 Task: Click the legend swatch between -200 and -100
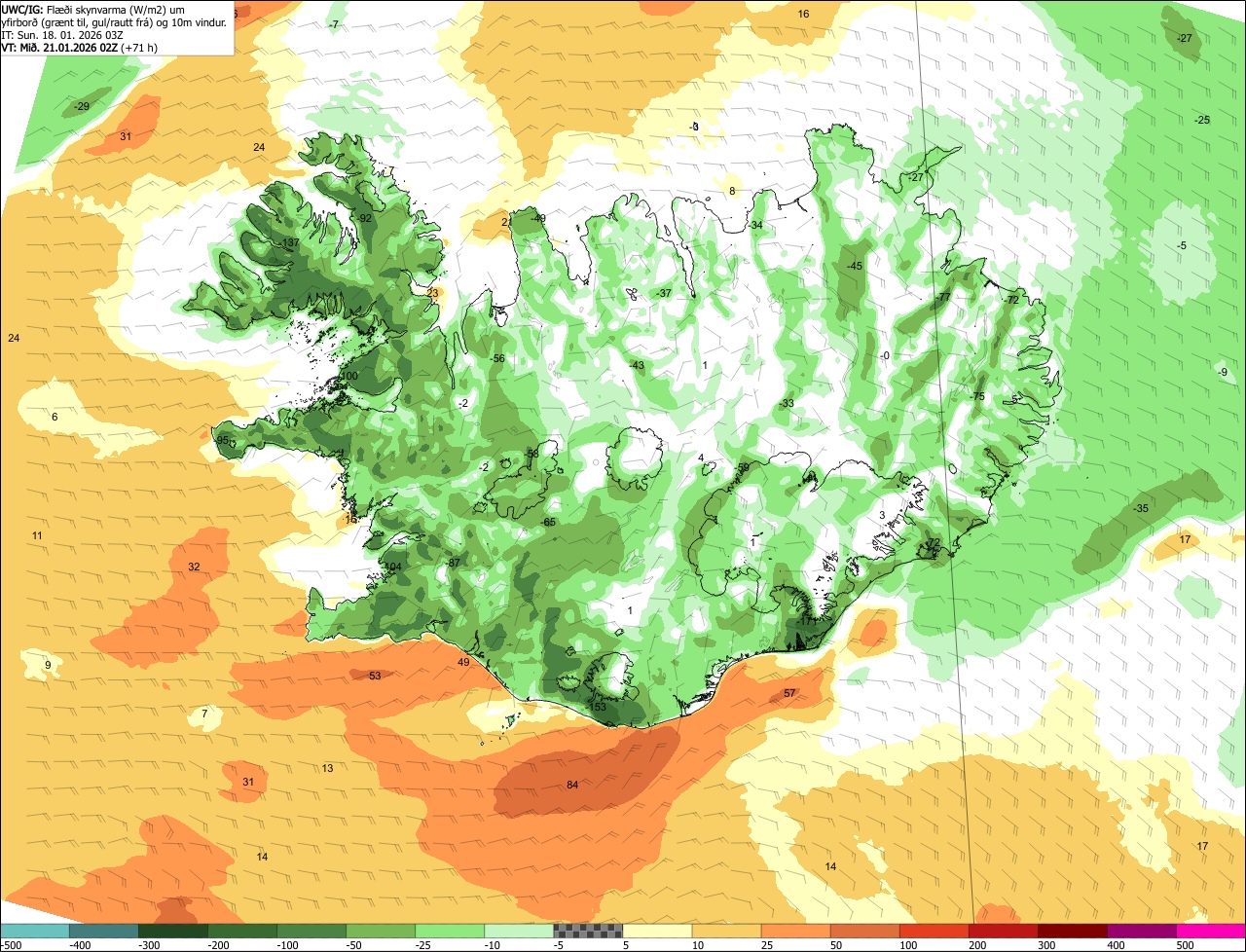tap(242, 931)
